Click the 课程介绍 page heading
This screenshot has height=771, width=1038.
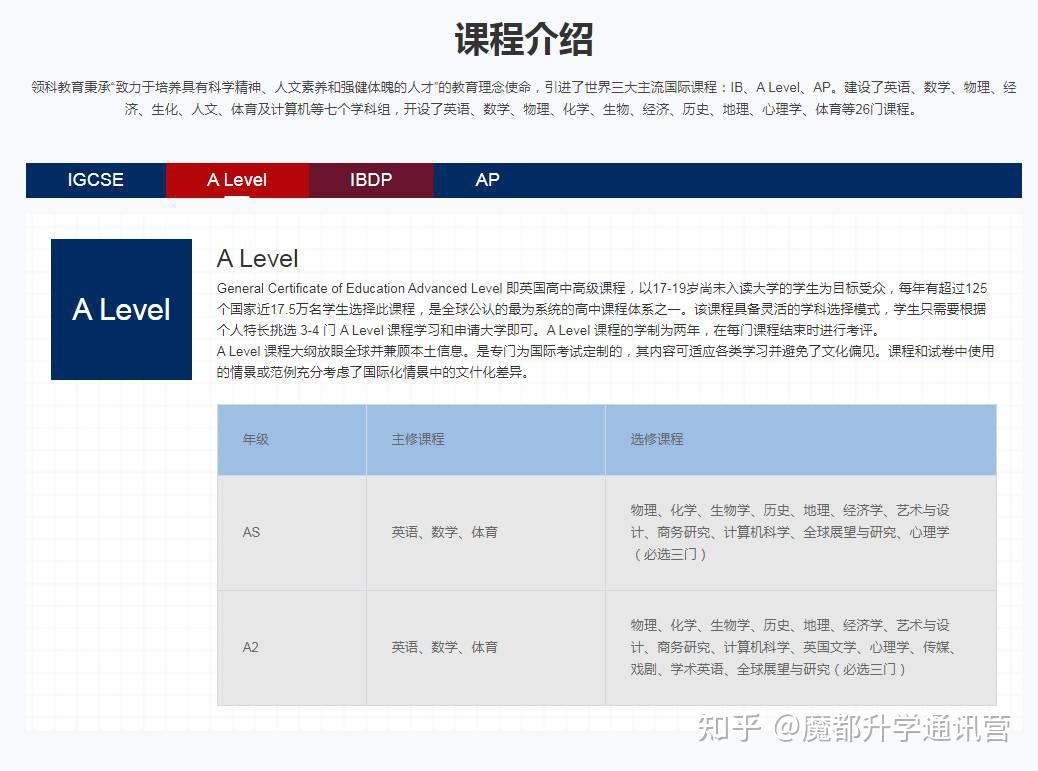pyautogui.click(x=524, y=39)
